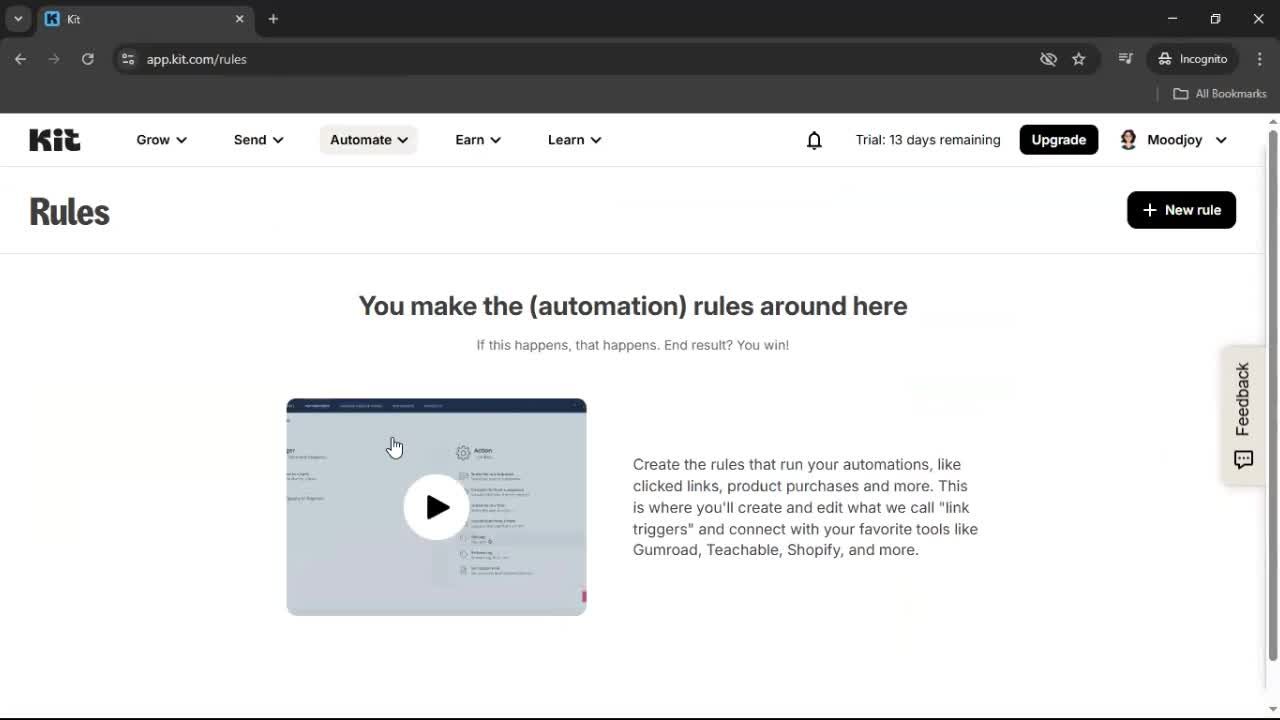Viewport: 1280px width, 720px height.
Task: Open Chrome's three-dot menu
Action: click(1260, 59)
